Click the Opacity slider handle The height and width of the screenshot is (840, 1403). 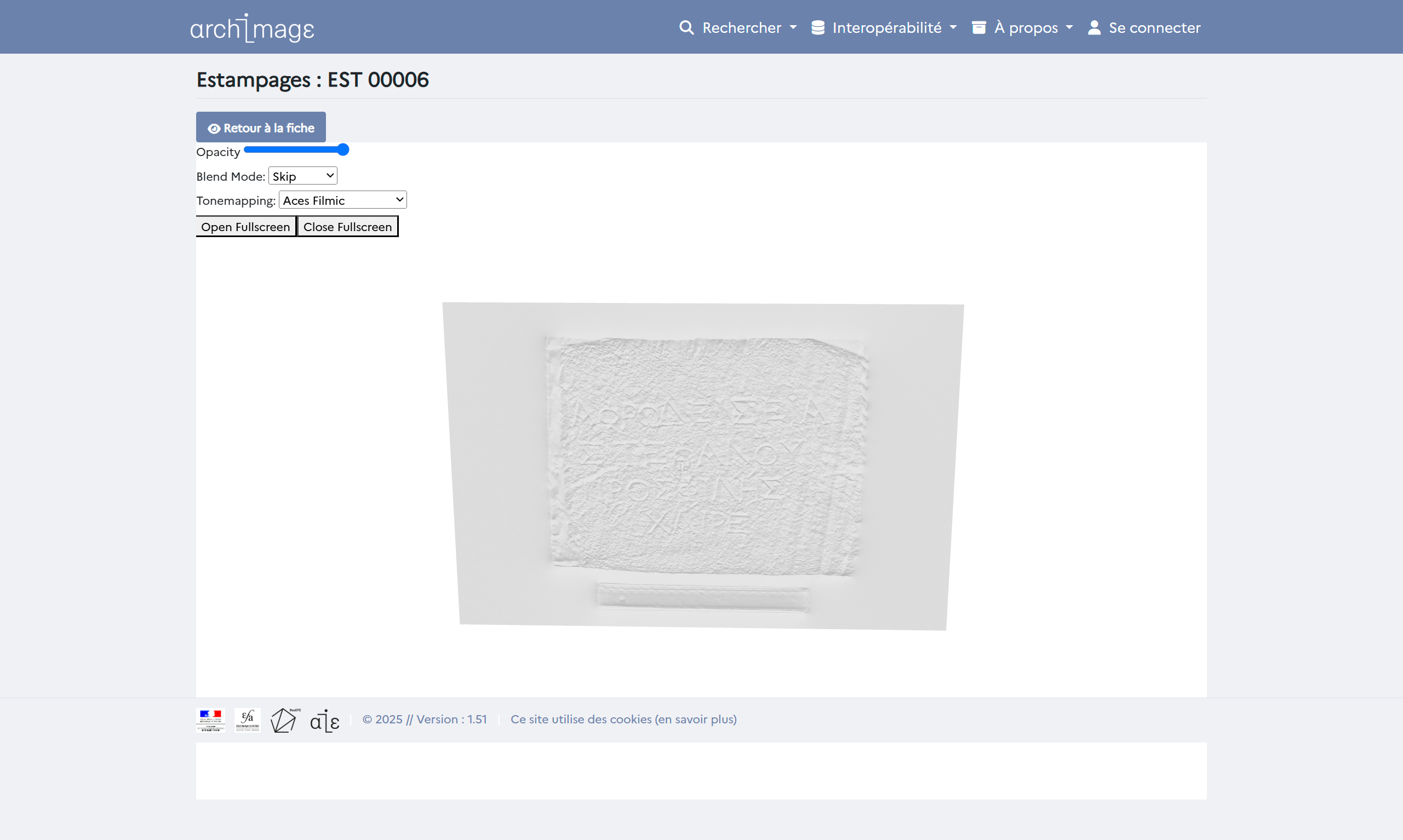(x=343, y=149)
